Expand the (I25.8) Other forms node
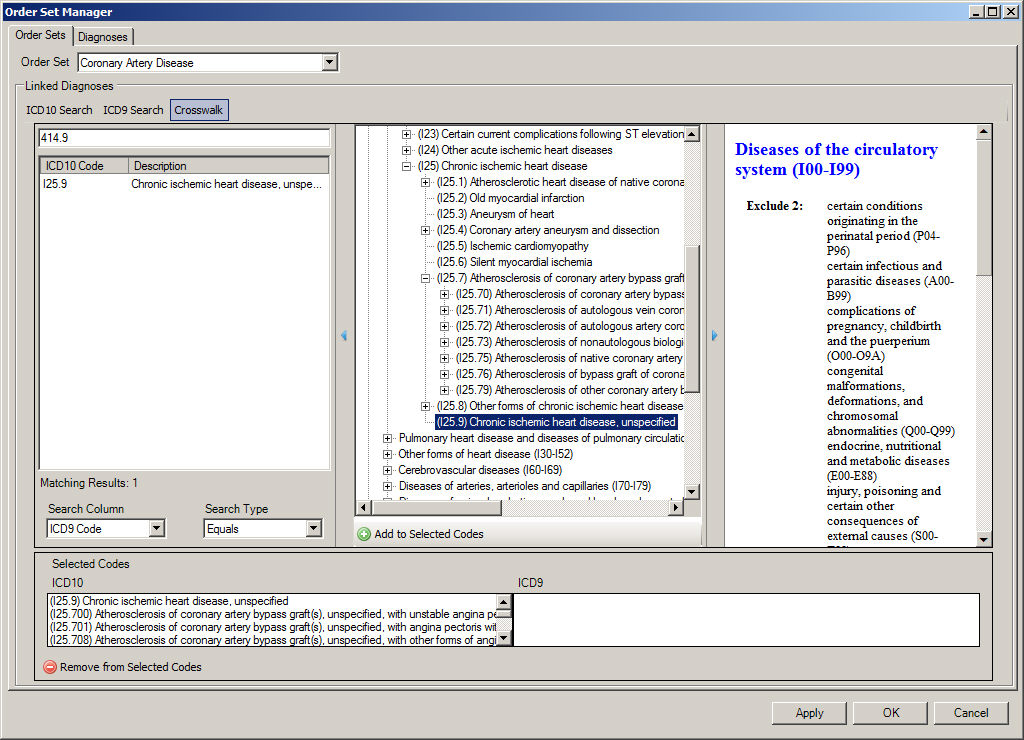This screenshot has width=1024, height=740. pyautogui.click(x=426, y=406)
